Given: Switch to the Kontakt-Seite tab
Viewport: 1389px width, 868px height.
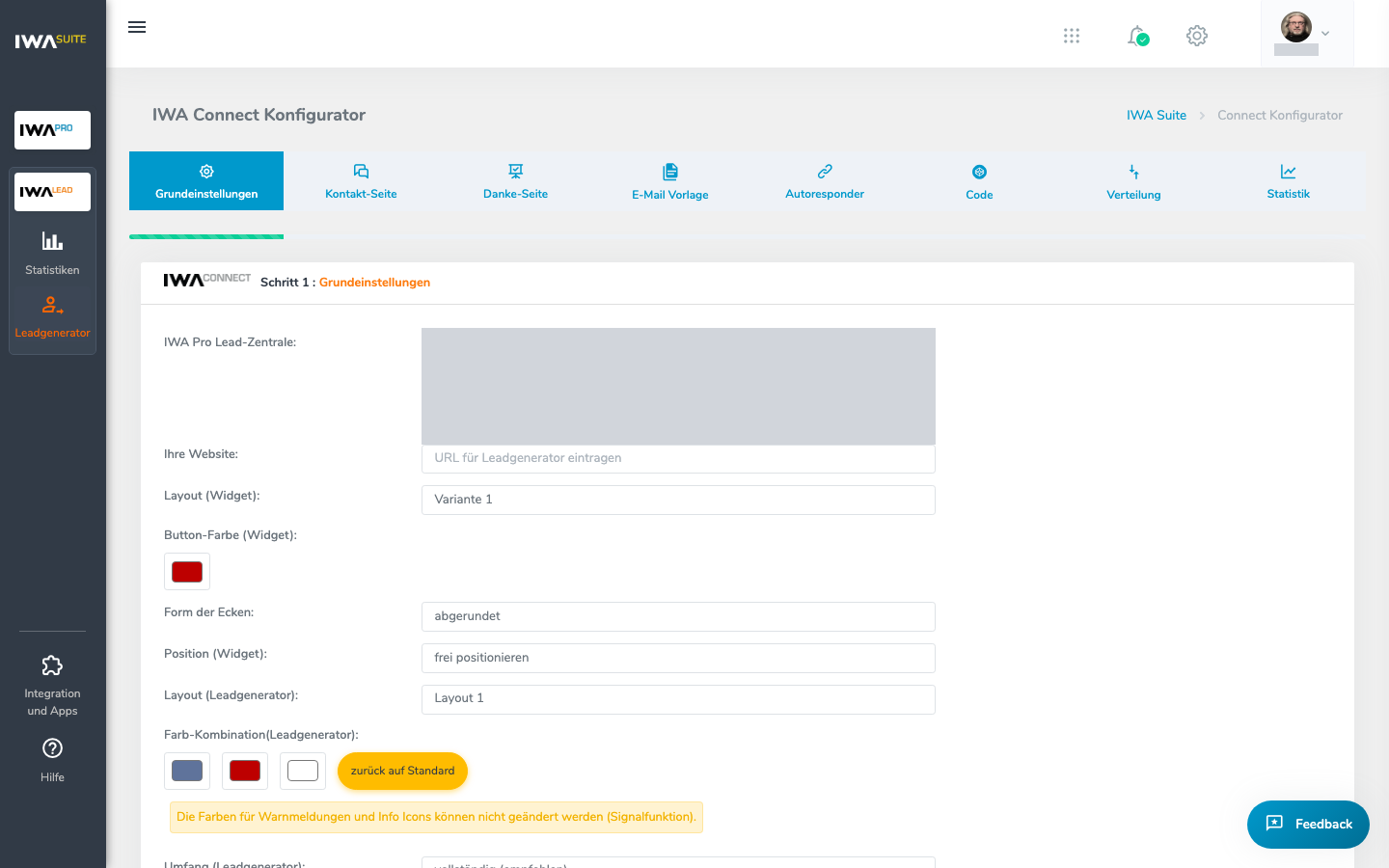Looking at the screenshot, I should [361, 181].
